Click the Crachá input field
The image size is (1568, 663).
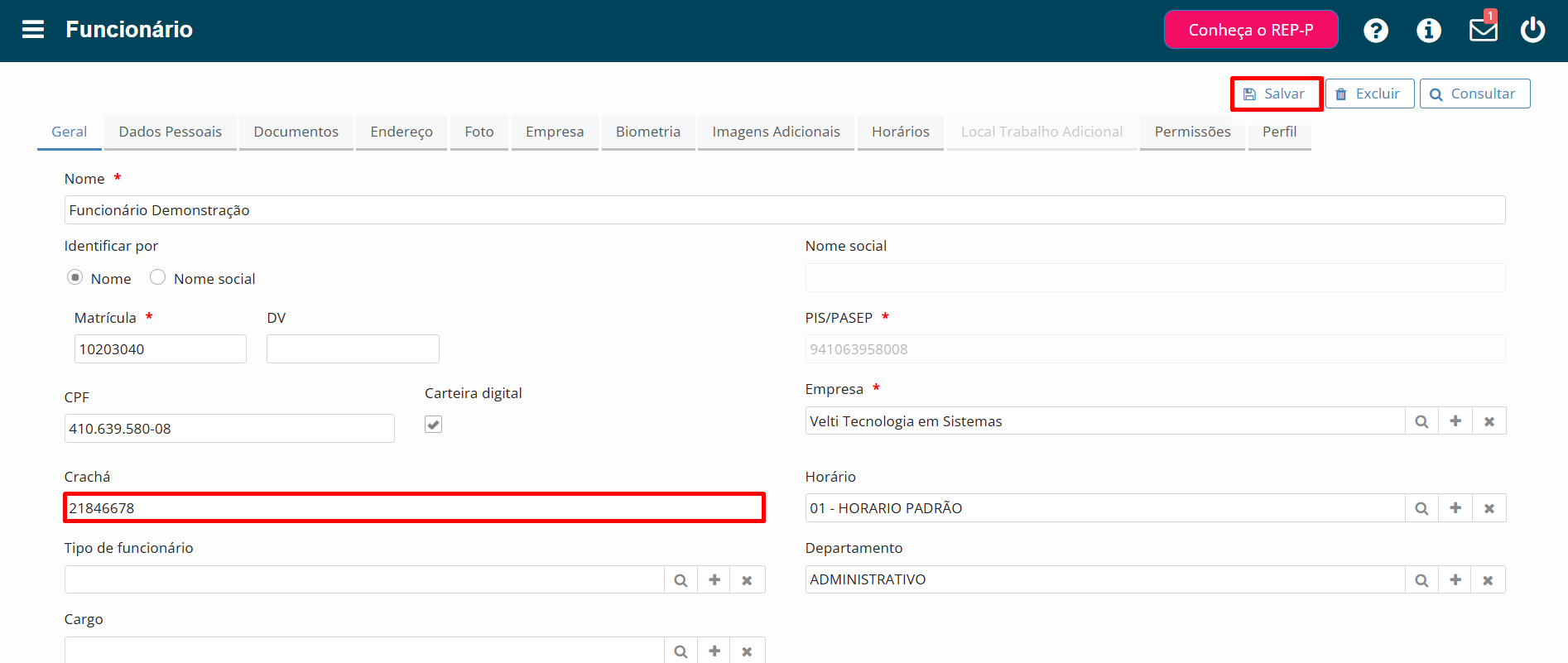tap(414, 508)
